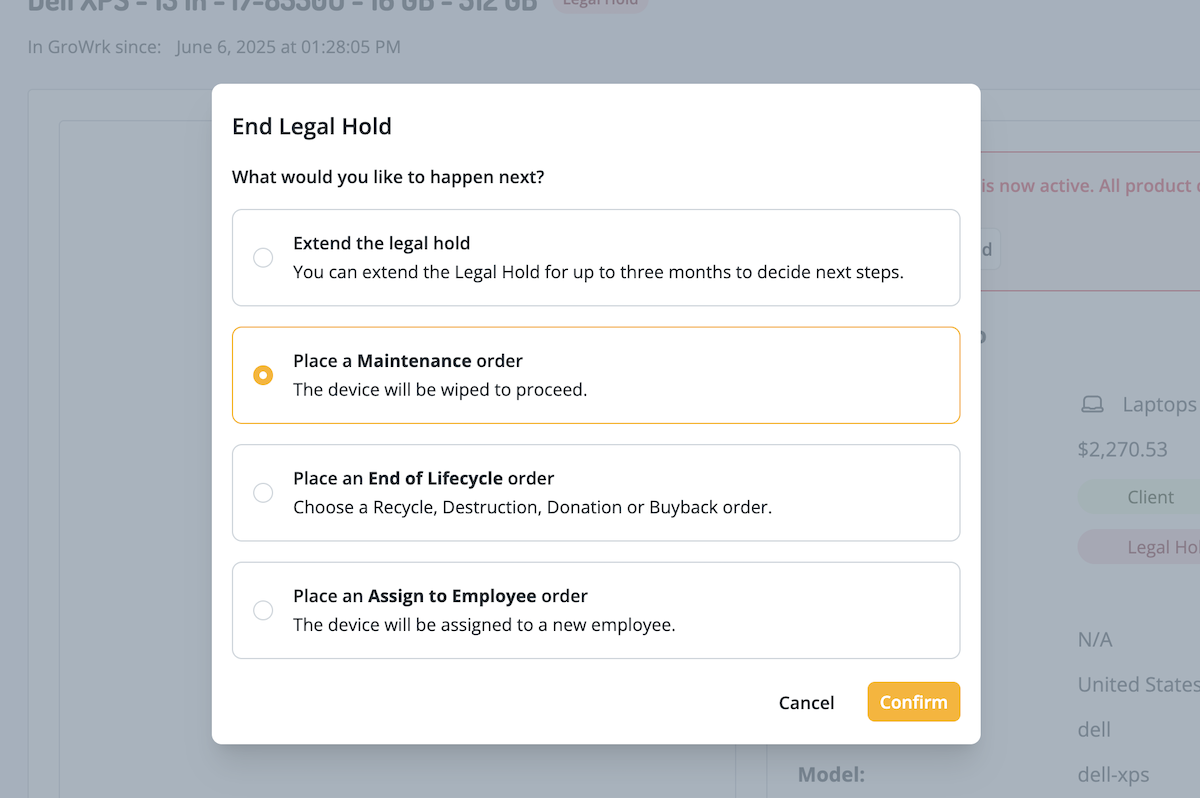The width and height of the screenshot is (1200, 798).
Task: Click the June 6, 2025 date text
Action: point(287,46)
